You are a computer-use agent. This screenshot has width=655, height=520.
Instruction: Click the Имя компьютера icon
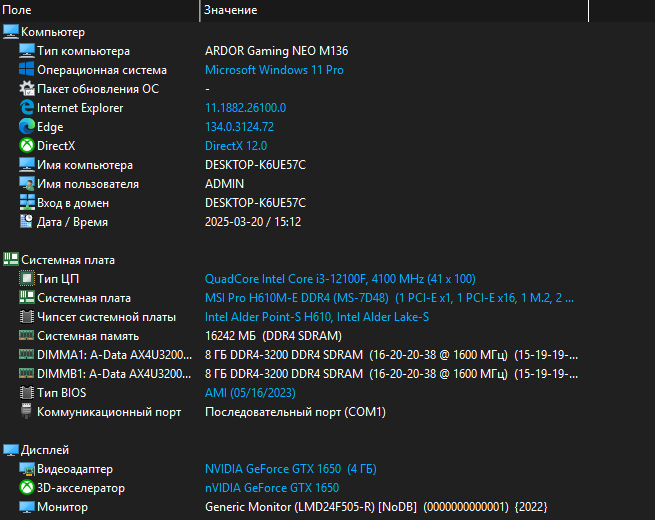tap(27, 165)
